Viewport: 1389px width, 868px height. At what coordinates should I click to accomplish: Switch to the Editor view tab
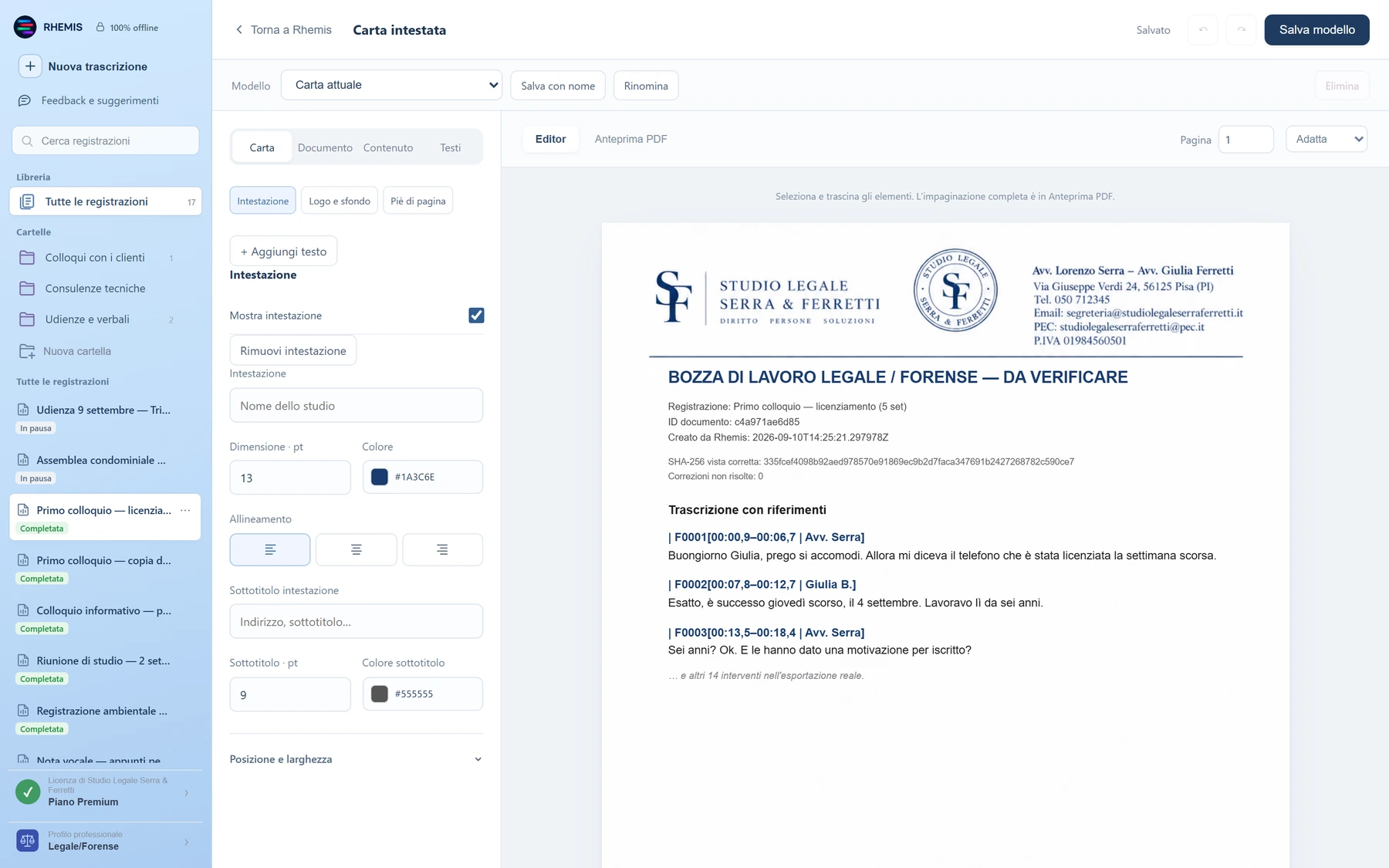(x=550, y=139)
